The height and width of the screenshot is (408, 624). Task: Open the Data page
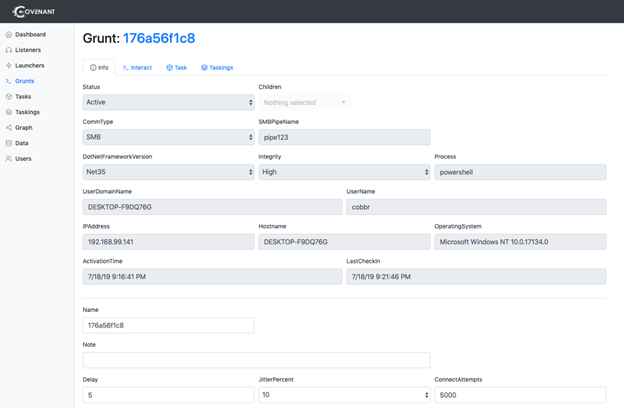[22, 143]
